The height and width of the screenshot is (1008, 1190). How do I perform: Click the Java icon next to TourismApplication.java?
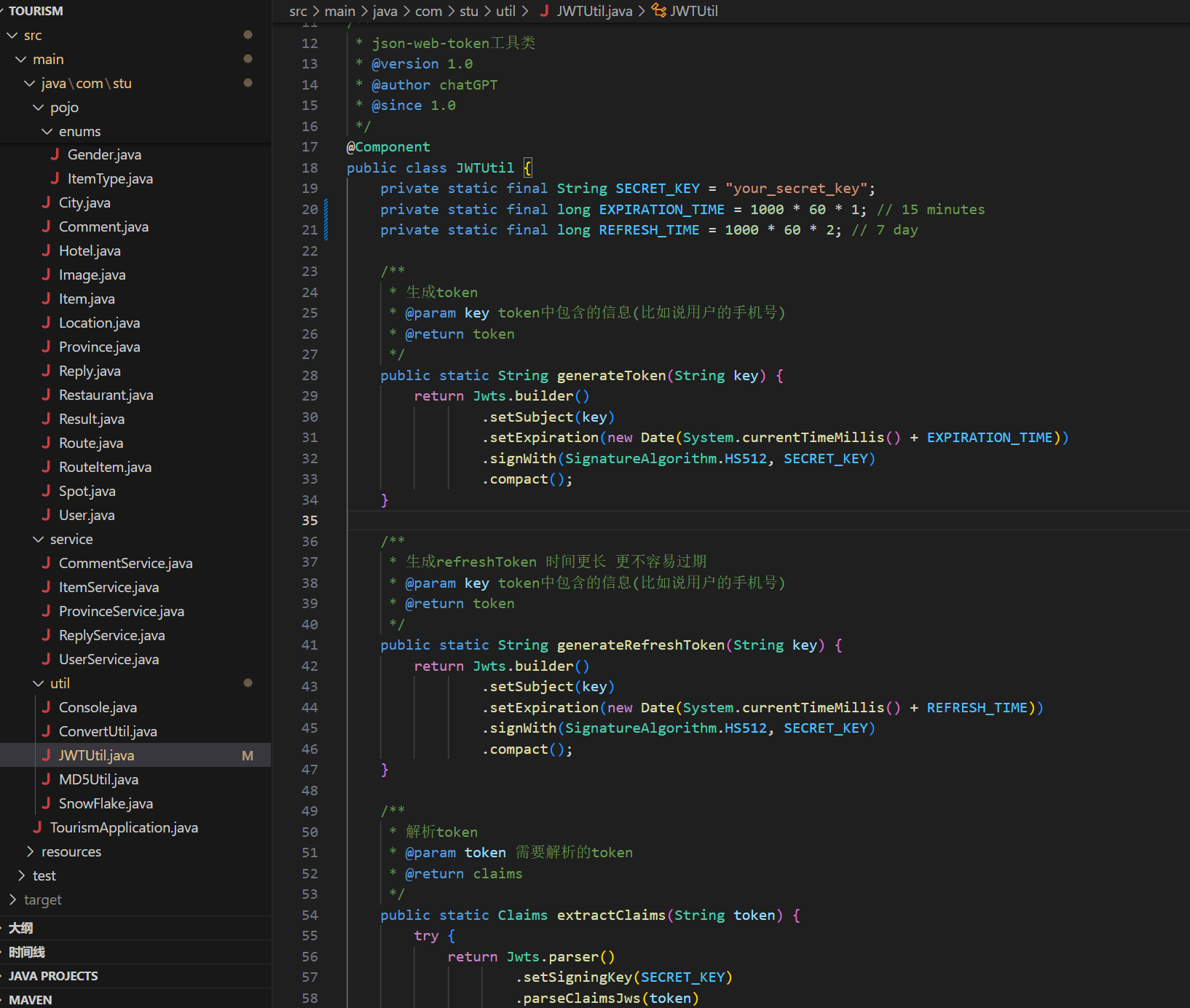37,827
